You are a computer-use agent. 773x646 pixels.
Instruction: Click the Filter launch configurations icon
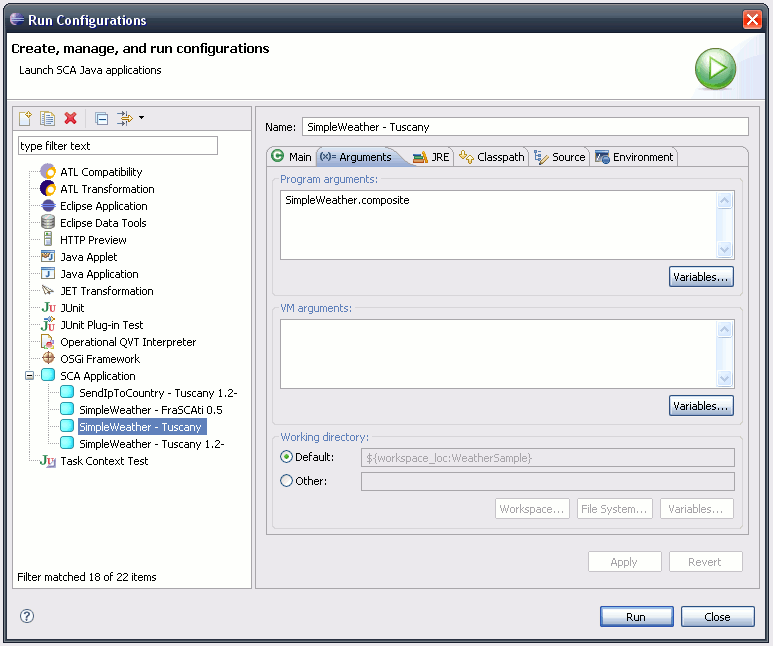click(x=125, y=118)
